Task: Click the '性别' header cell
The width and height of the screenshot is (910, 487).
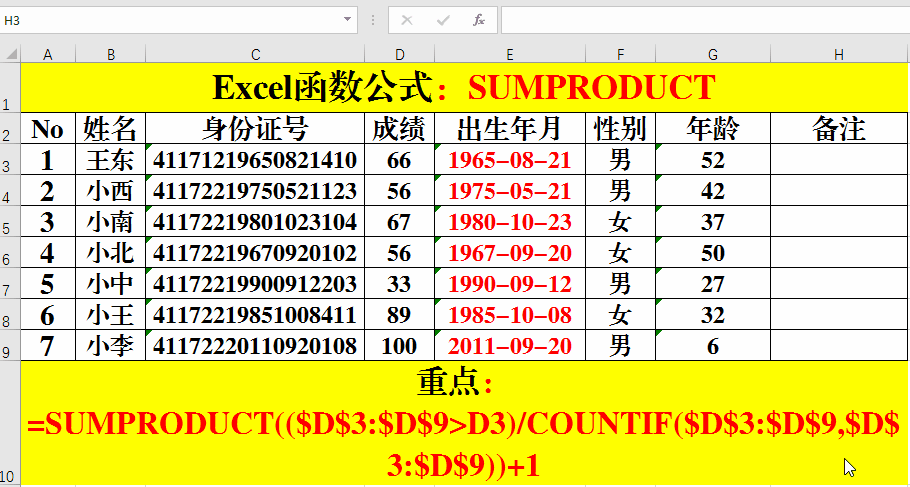Action: coord(620,128)
